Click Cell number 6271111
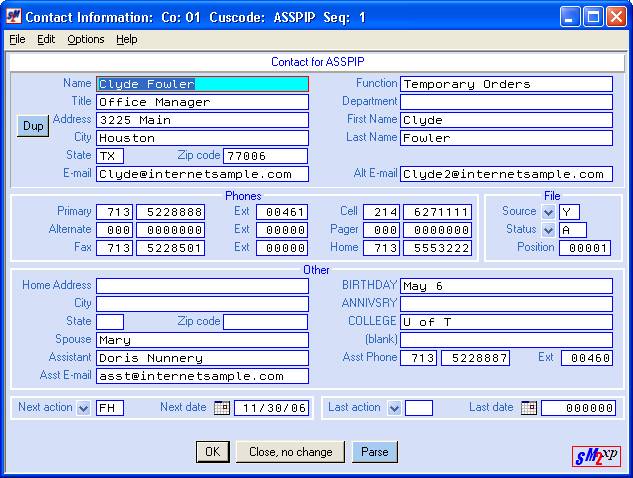The width and height of the screenshot is (633, 478). click(x=438, y=212)
